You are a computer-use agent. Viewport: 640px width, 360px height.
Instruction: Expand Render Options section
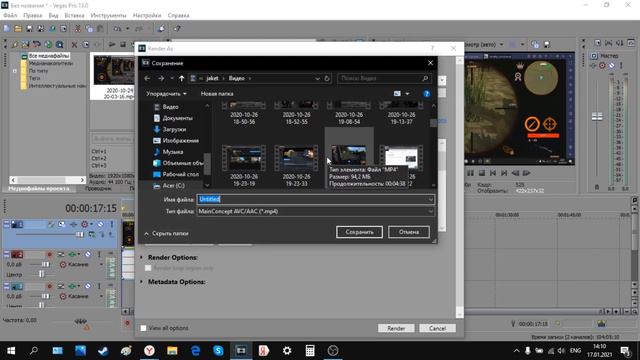142,258
